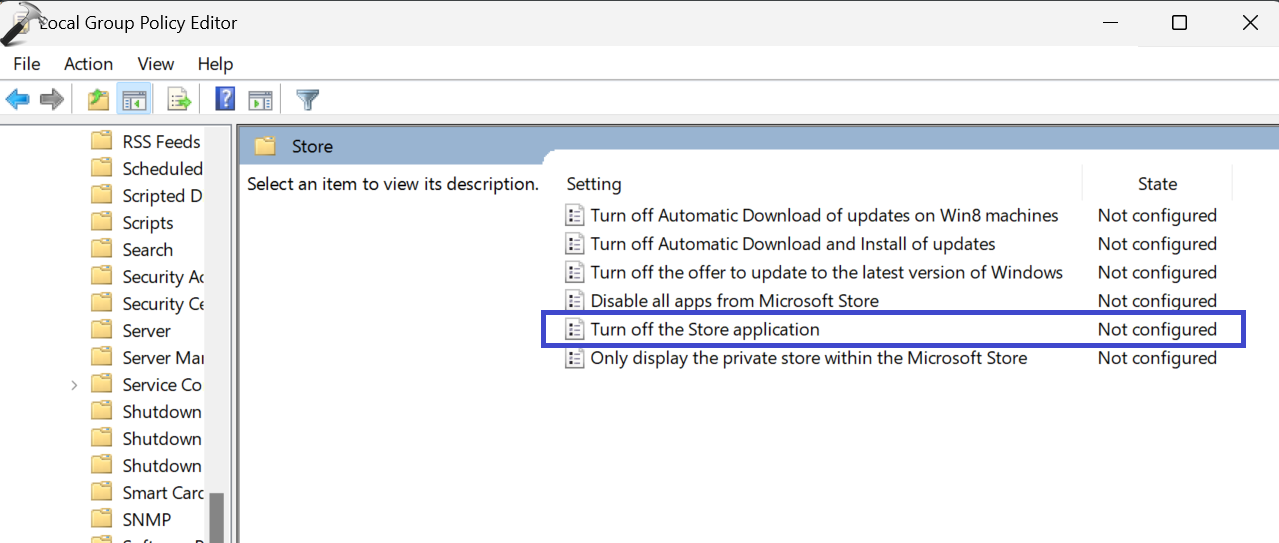Select the Smart Card folder in tree
This screenshot has height=543, width=1279.
[x=162, y=493]
